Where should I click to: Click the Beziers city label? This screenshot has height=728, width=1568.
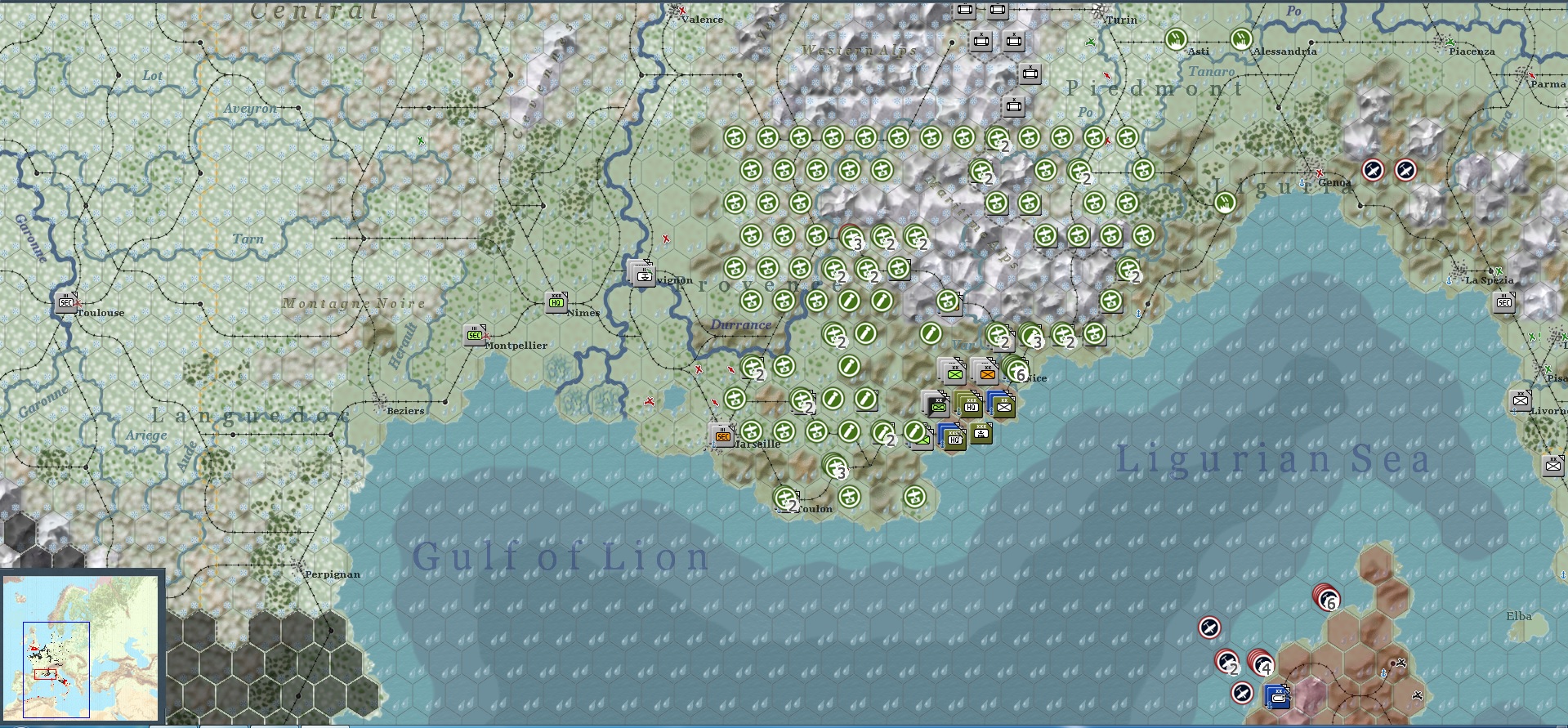point(405,411)
